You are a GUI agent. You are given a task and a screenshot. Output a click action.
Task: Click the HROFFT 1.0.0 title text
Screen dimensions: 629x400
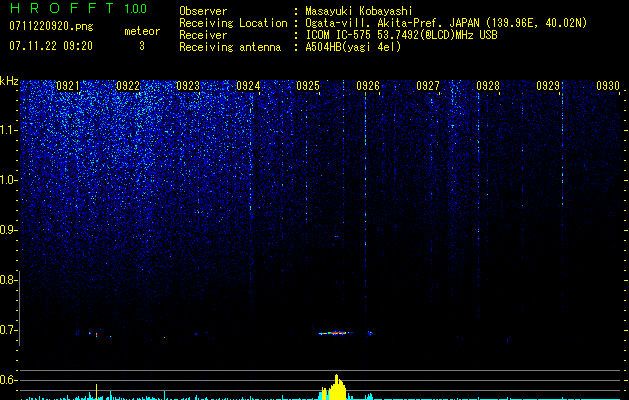pyautogui.click(x=78, y=8)
